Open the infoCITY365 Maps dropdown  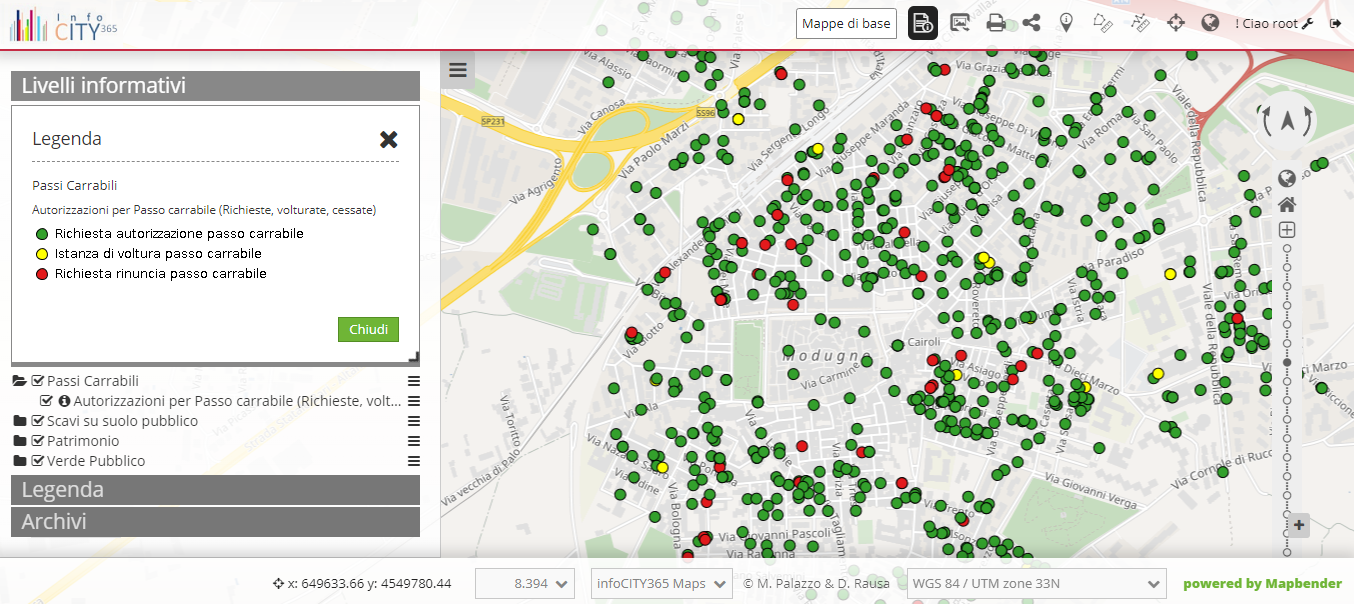pyautogui.click(x=662, y=583)
